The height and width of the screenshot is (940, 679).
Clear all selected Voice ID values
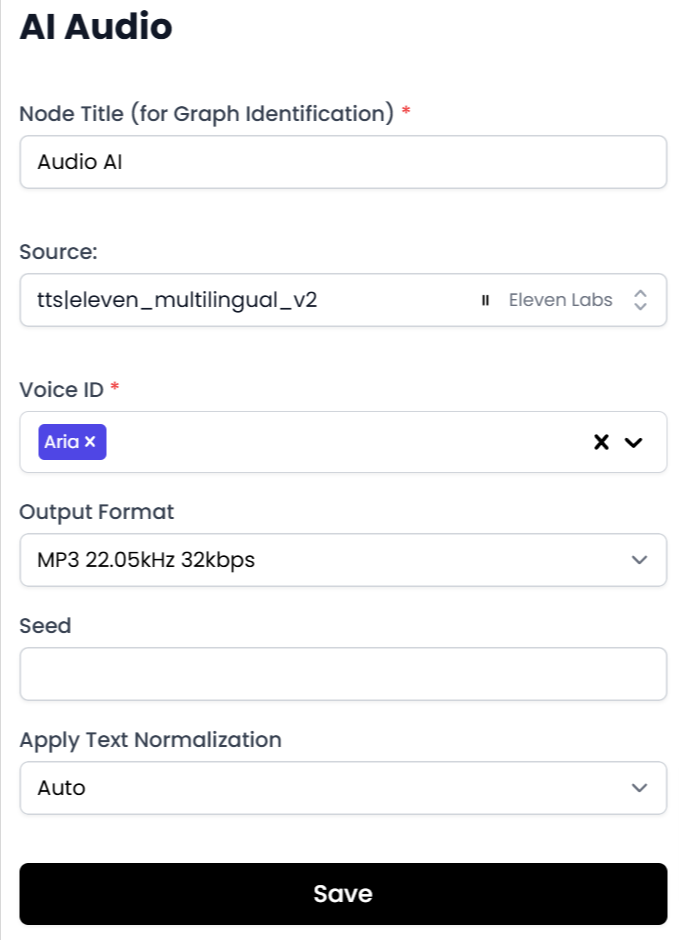601,442
